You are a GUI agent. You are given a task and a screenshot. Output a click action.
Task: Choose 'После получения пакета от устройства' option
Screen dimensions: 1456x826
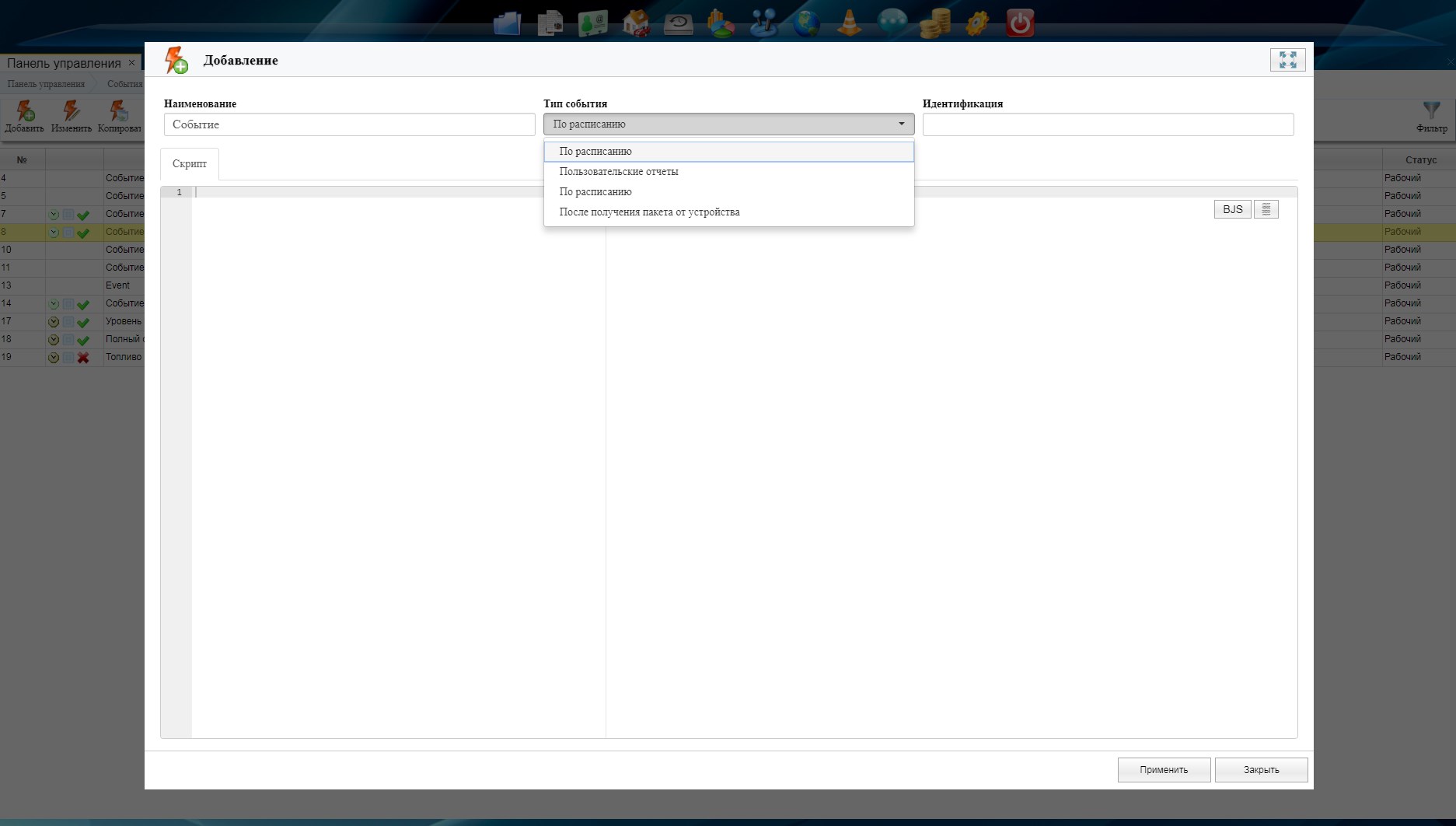(x=649, y=212)
